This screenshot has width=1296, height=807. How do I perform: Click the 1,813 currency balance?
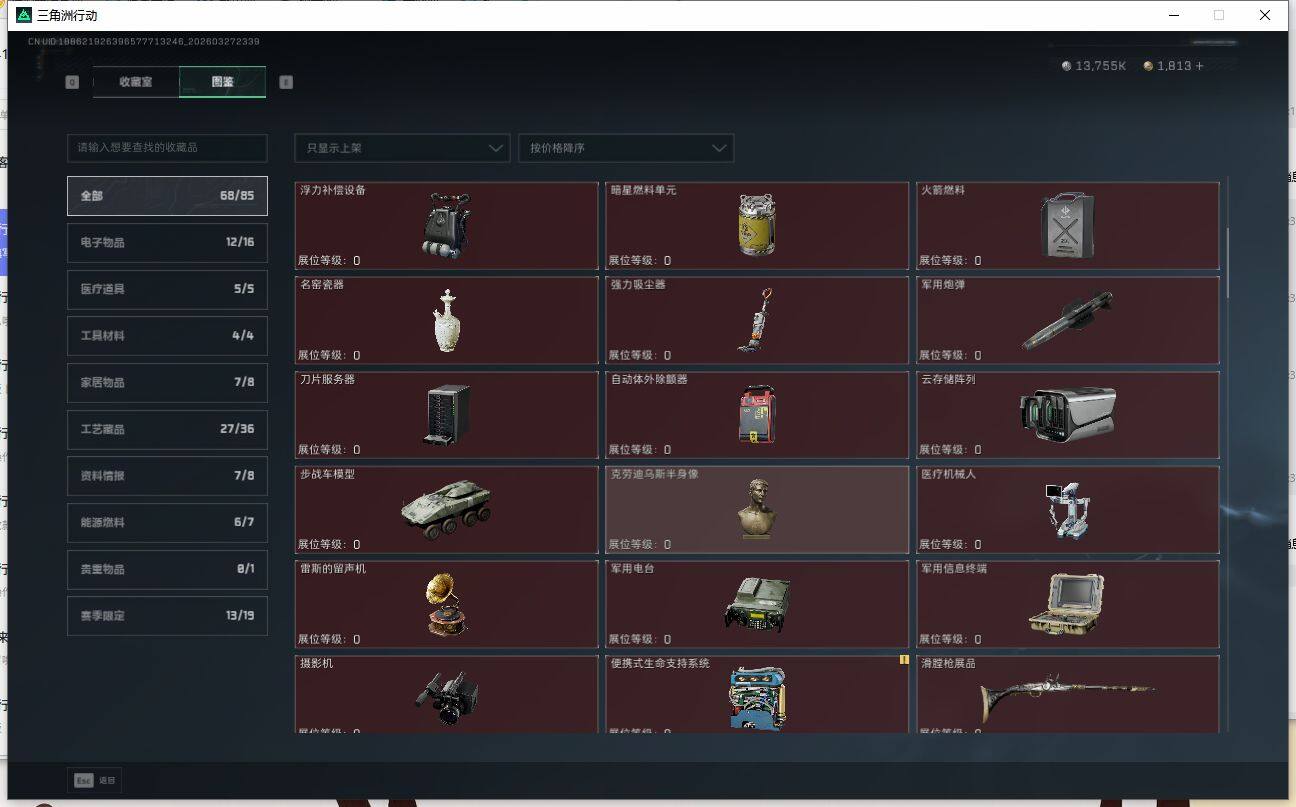point(1174,66)
